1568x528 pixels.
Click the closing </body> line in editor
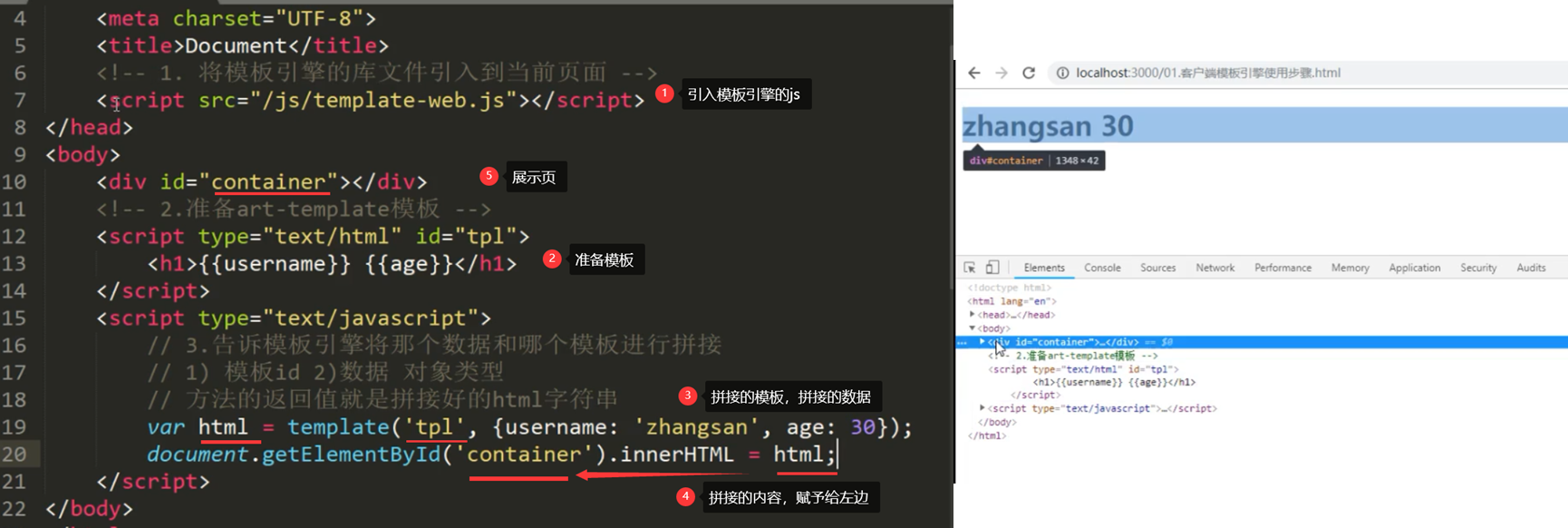click(89, 508)
